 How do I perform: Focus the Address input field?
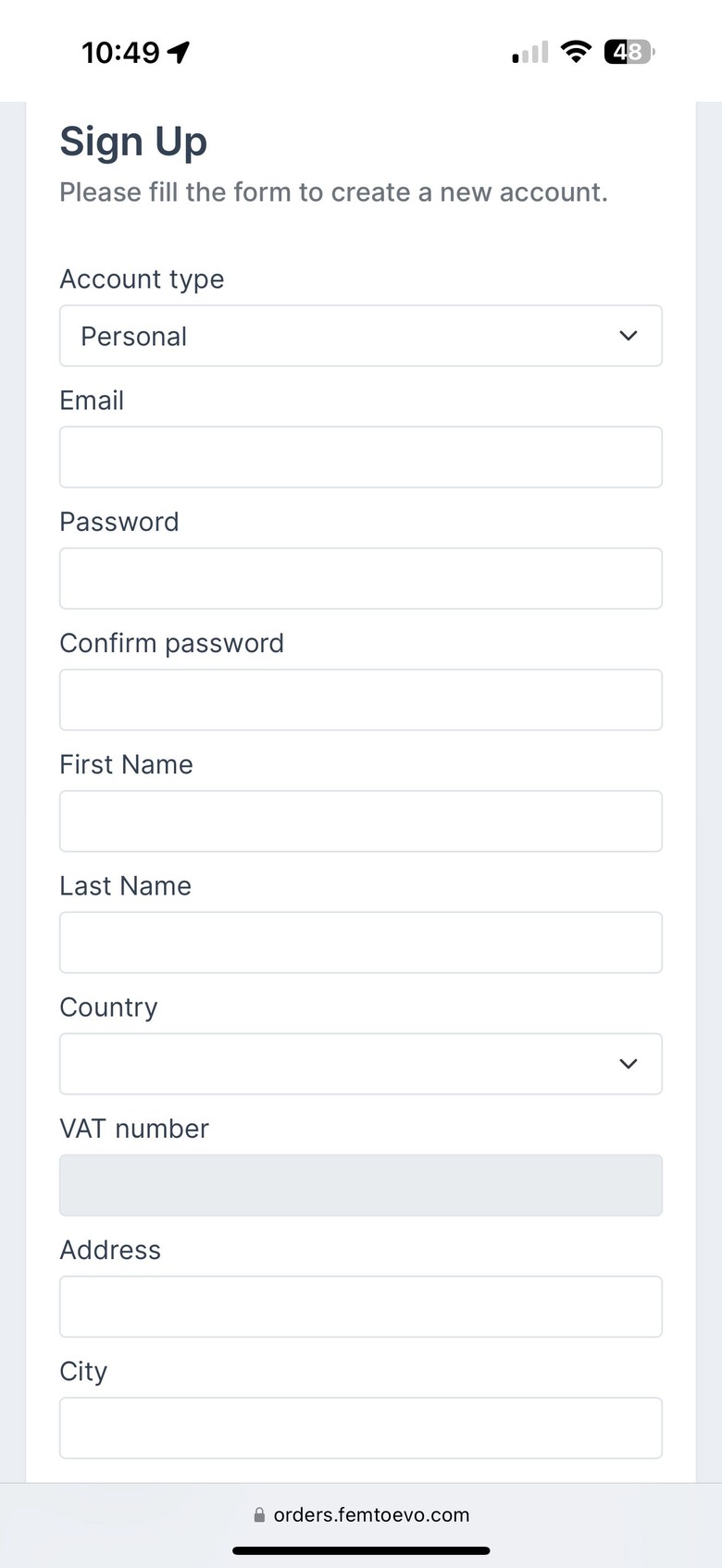[361, 1306]
